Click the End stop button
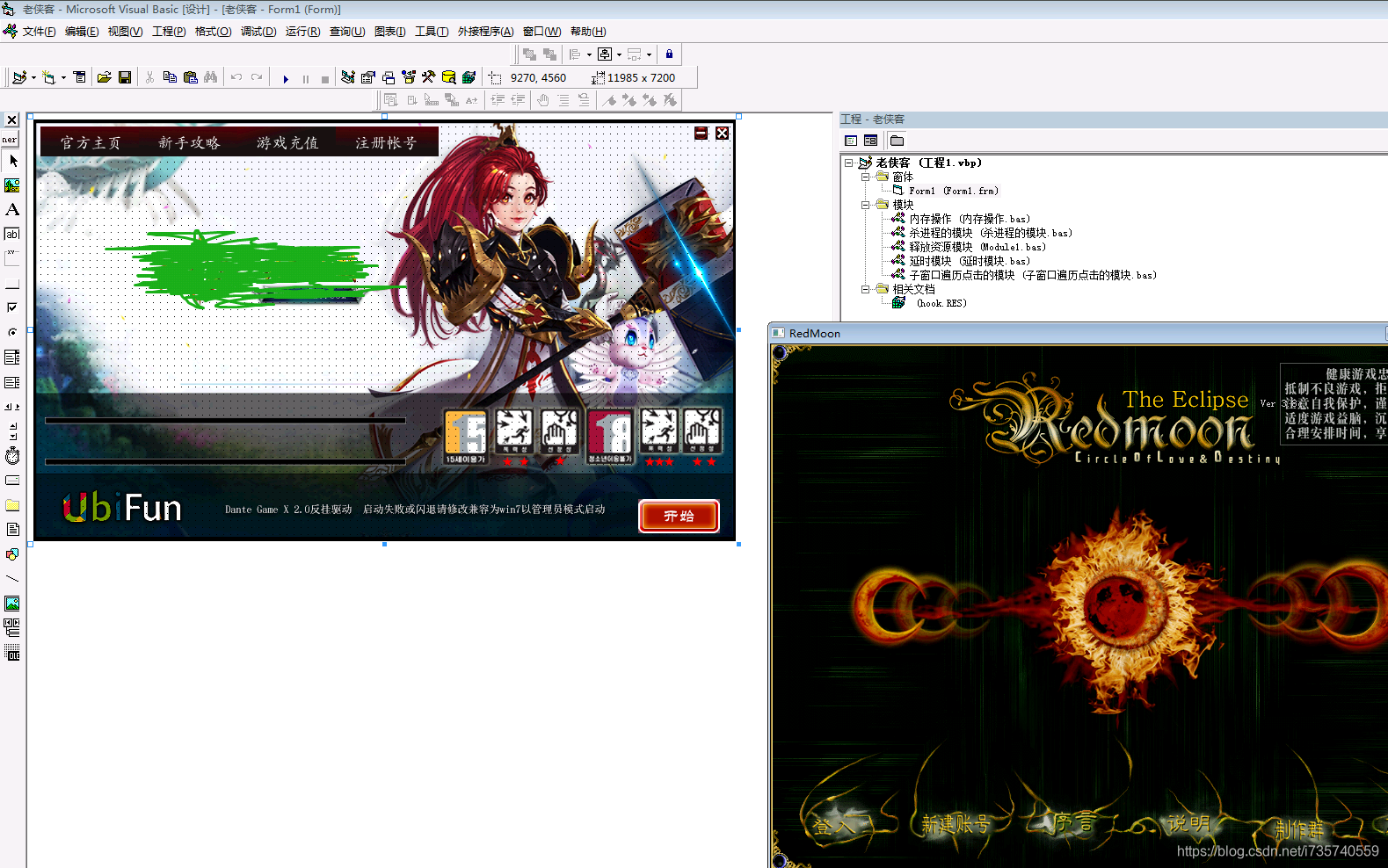This screenshot has height=868, width=1388. pos(325,78)
